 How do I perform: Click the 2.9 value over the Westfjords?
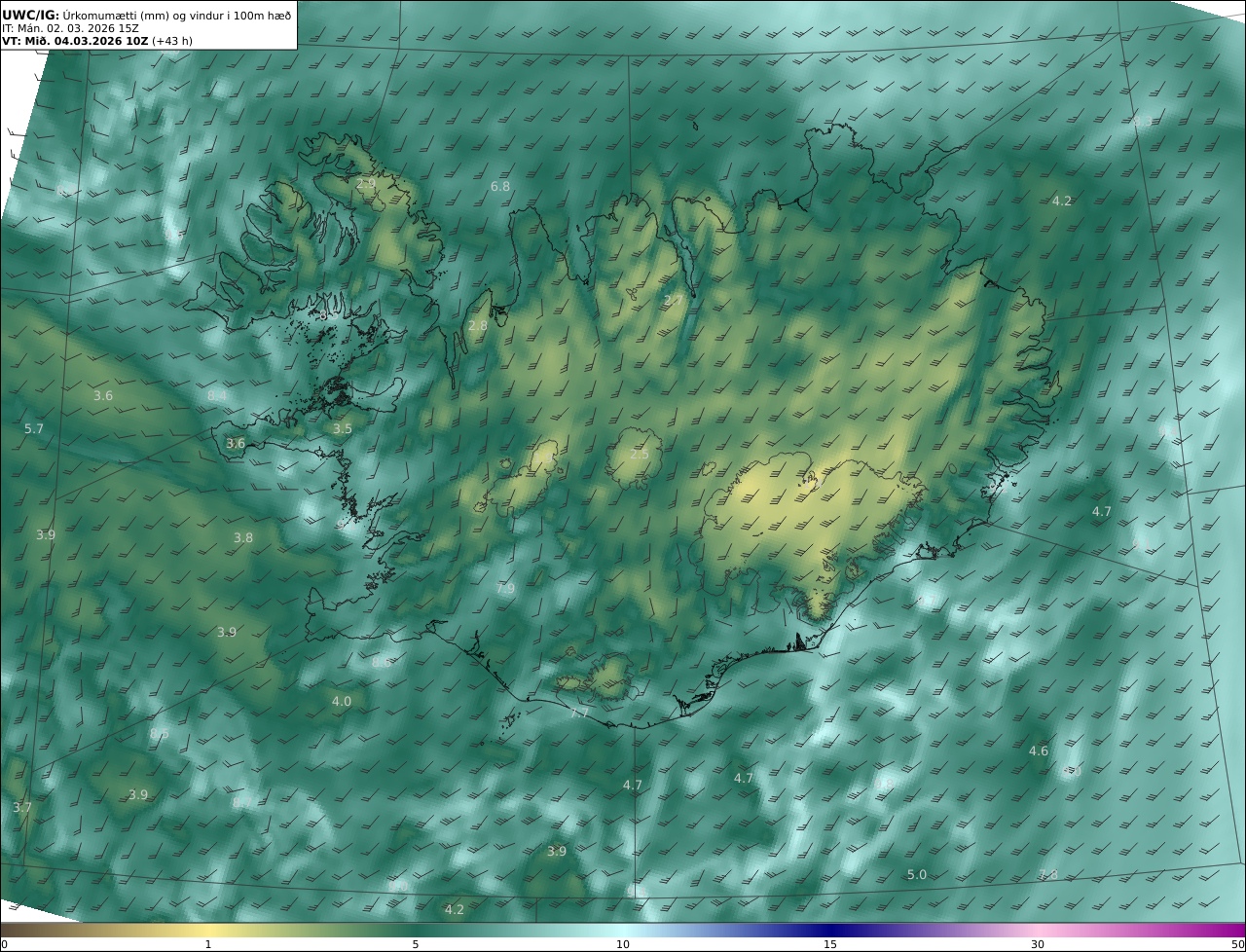[x=365, y=183]
